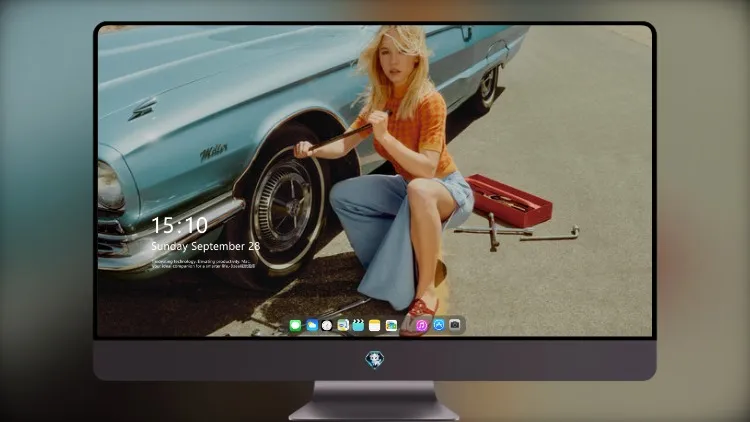Click the small tagline text under the date
The height and width of the screenshot is (422, 750).
coord(203,264)
